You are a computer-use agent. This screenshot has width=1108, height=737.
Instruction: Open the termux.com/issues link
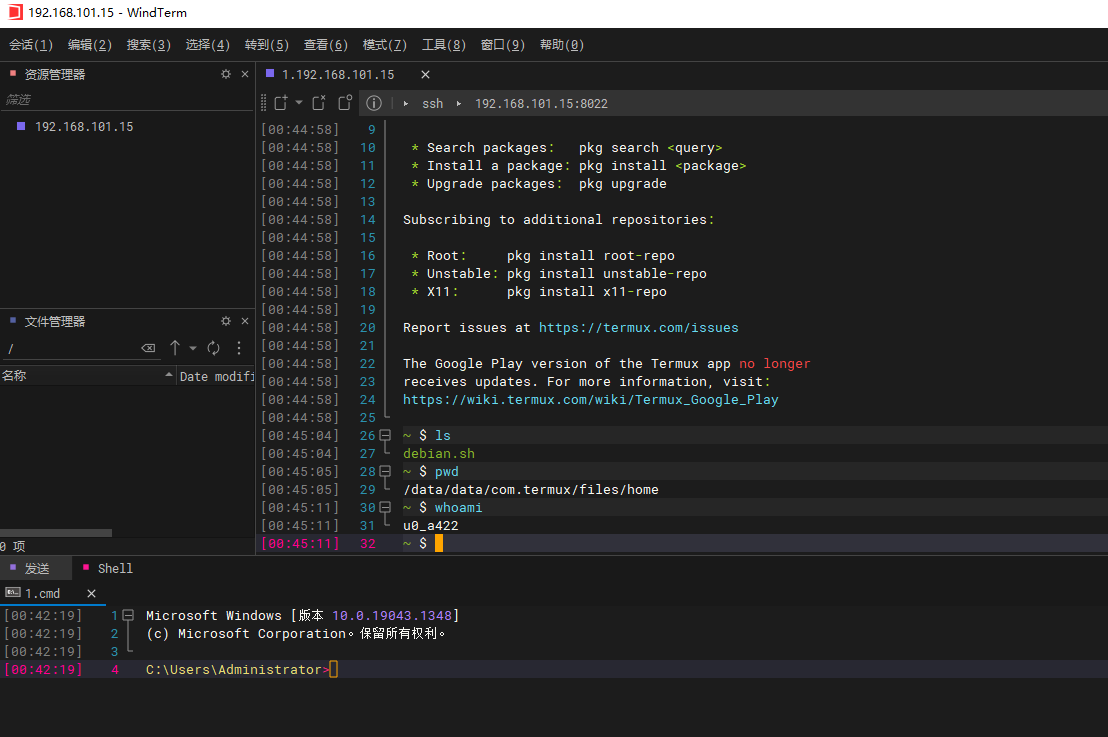tap(638, 327)
